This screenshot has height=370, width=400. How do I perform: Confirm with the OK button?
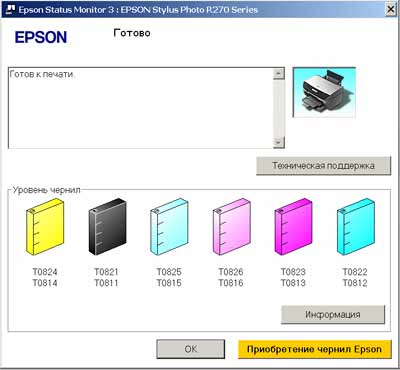(x=191, y=349)
